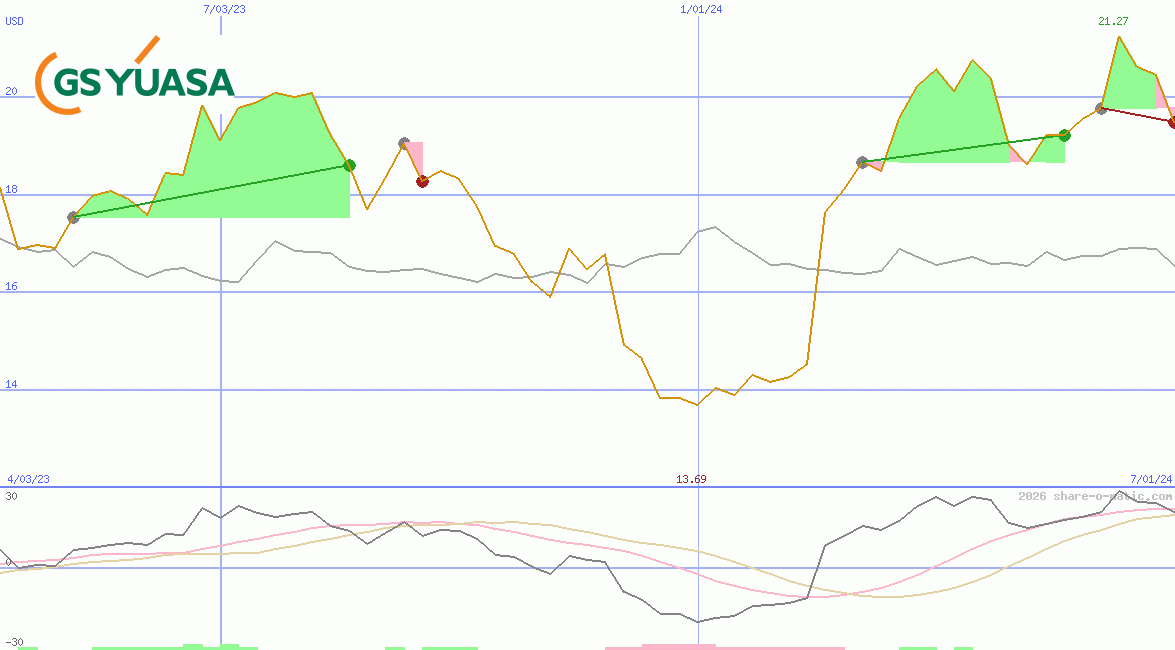Viewport: 1175px width, 650px height.
Task: Click the gray marker starting the dark red trendline
Action: pyautogui.click(x=1100, y=108)
